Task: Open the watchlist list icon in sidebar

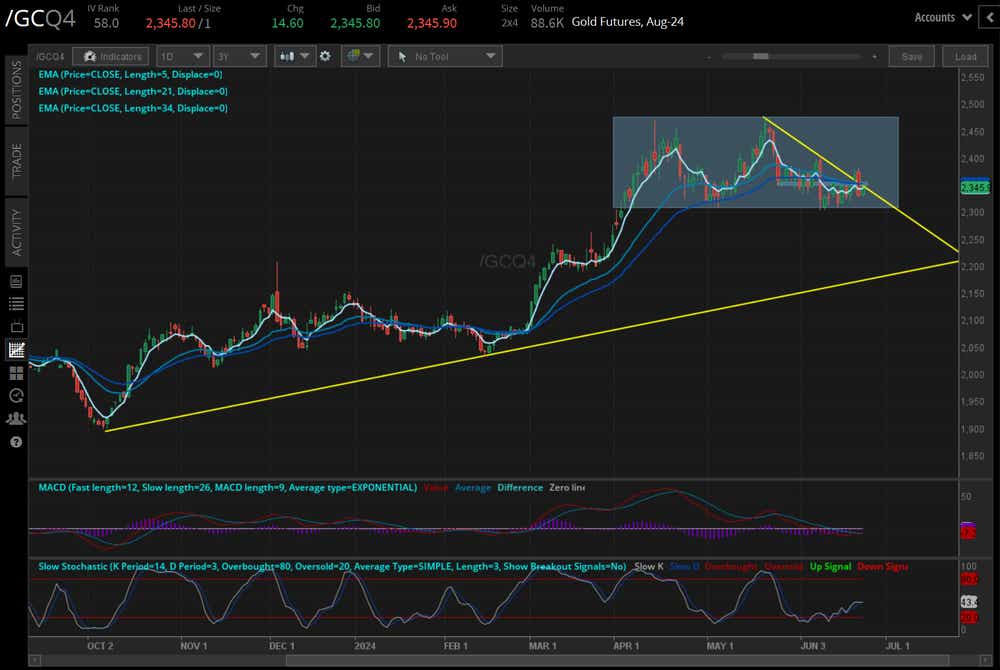Action: tap(16, 304)
